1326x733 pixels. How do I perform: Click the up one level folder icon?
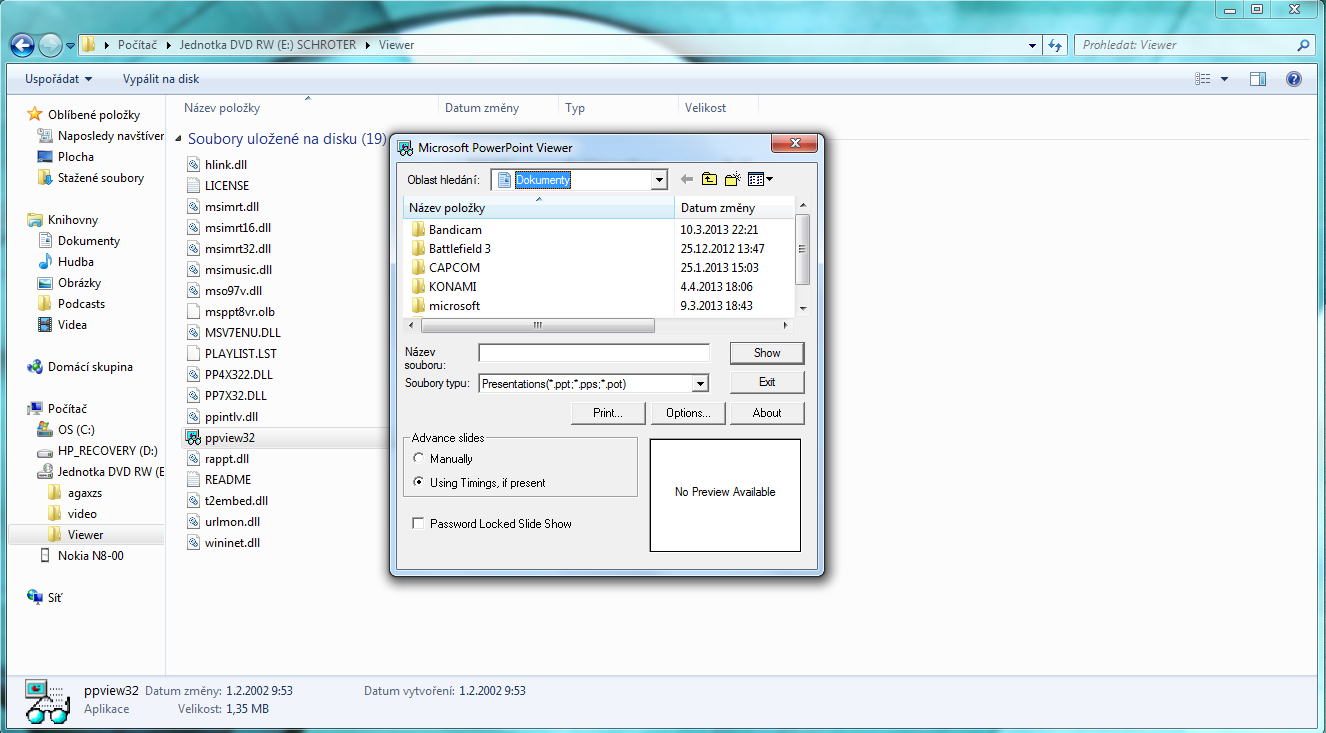(x=709, y=179)
